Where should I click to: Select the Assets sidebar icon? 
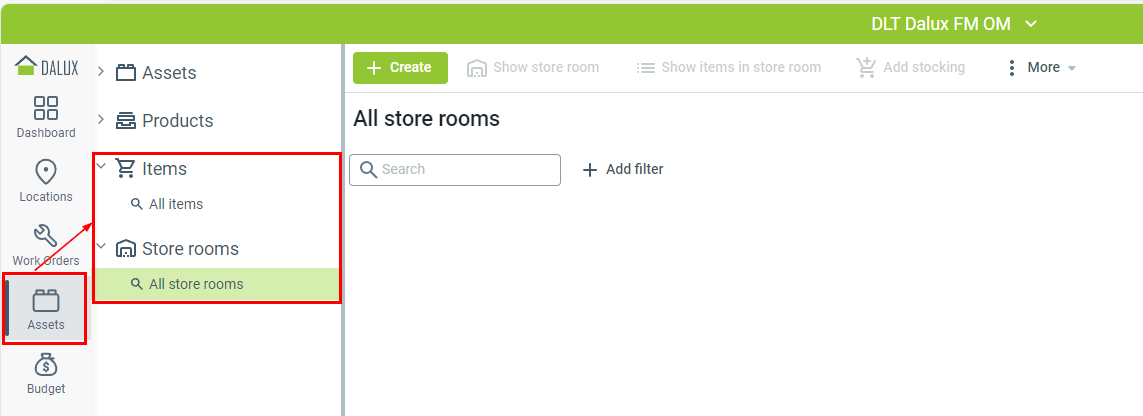pos(46,301)
